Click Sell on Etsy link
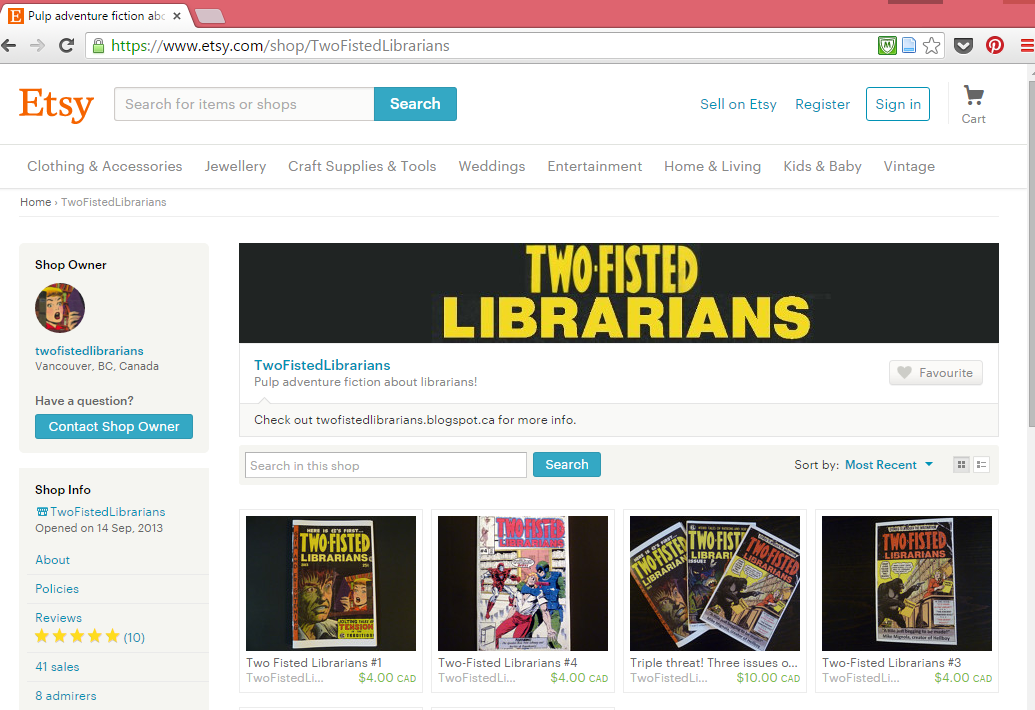 738,104
